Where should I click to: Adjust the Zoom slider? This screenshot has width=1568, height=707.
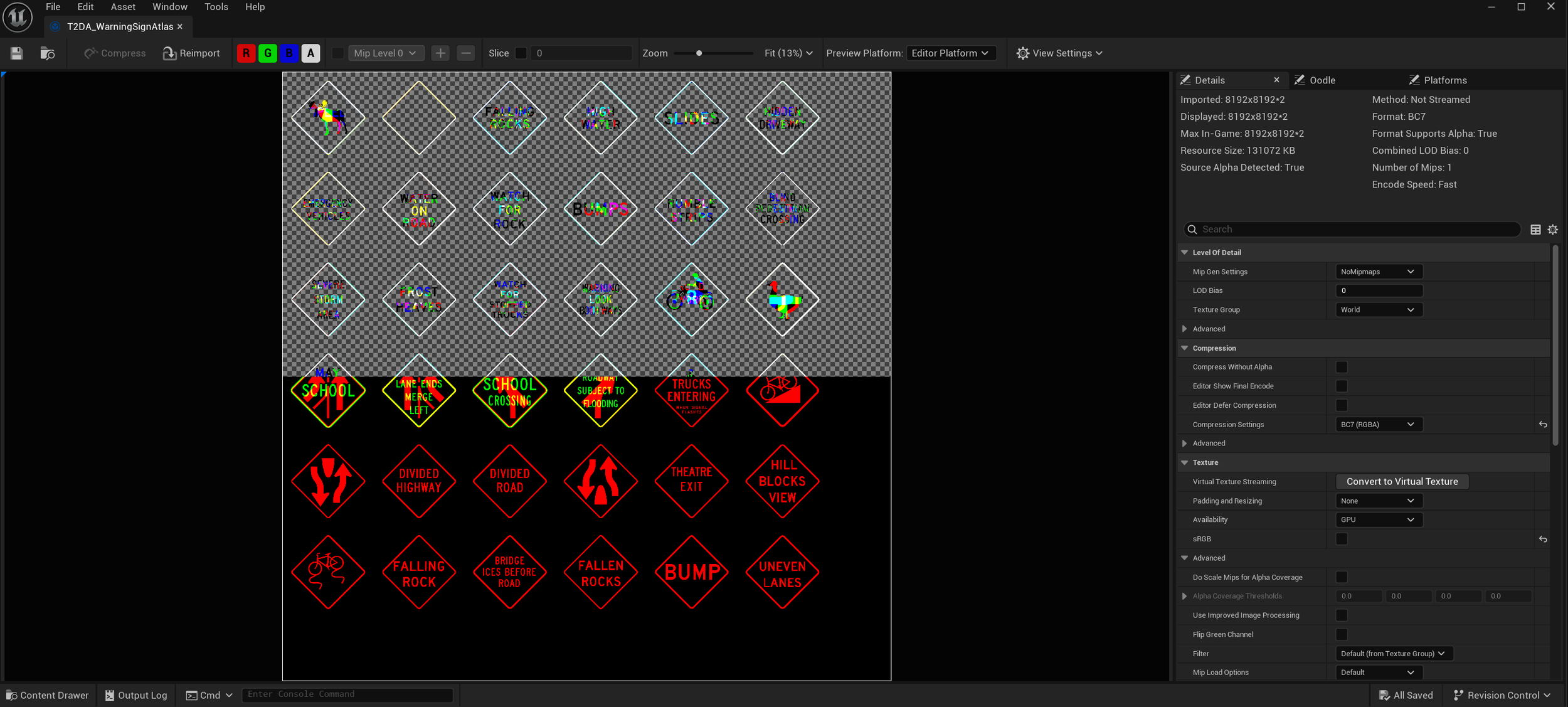click(701, 53)
